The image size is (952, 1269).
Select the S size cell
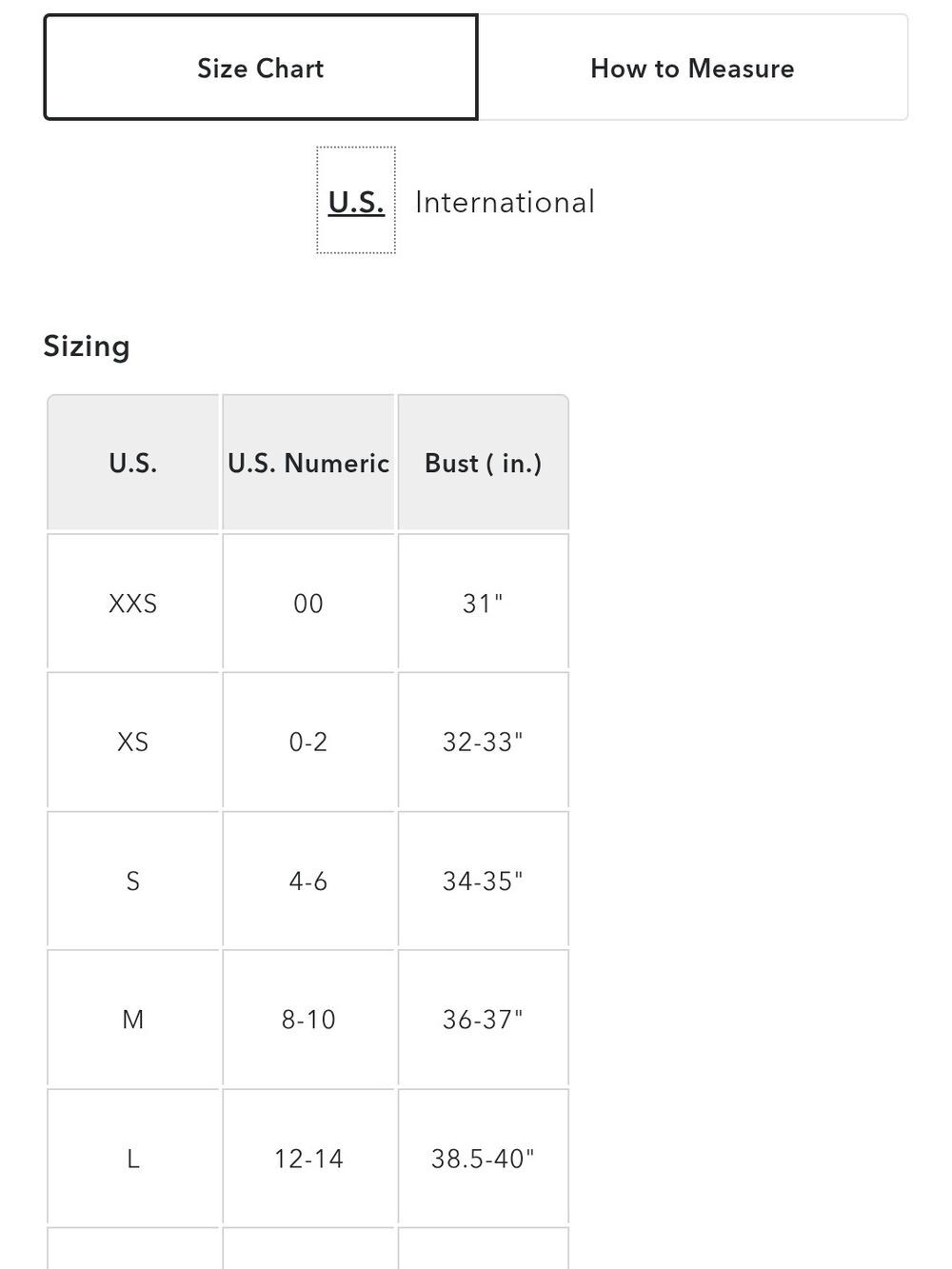(133, 881)
